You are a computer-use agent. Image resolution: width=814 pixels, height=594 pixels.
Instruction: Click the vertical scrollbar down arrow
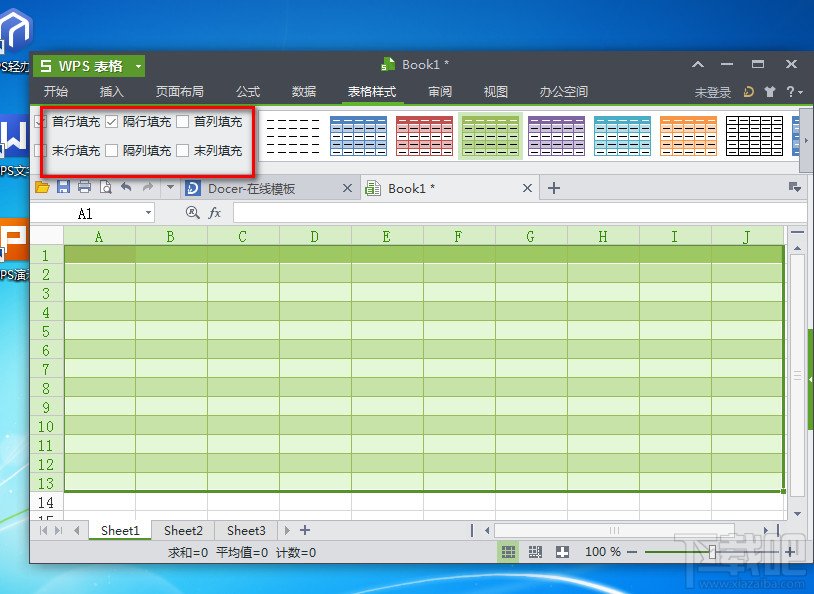click(797, 514)
